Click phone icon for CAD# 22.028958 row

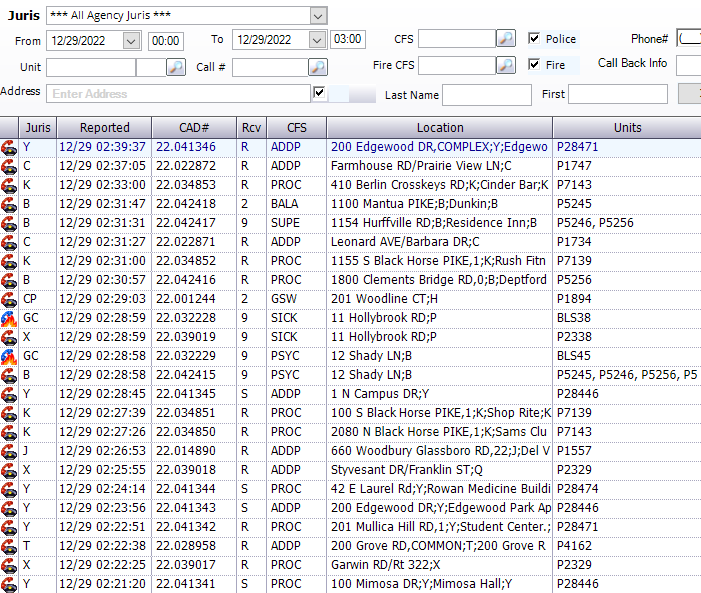(x=9, y=546)
